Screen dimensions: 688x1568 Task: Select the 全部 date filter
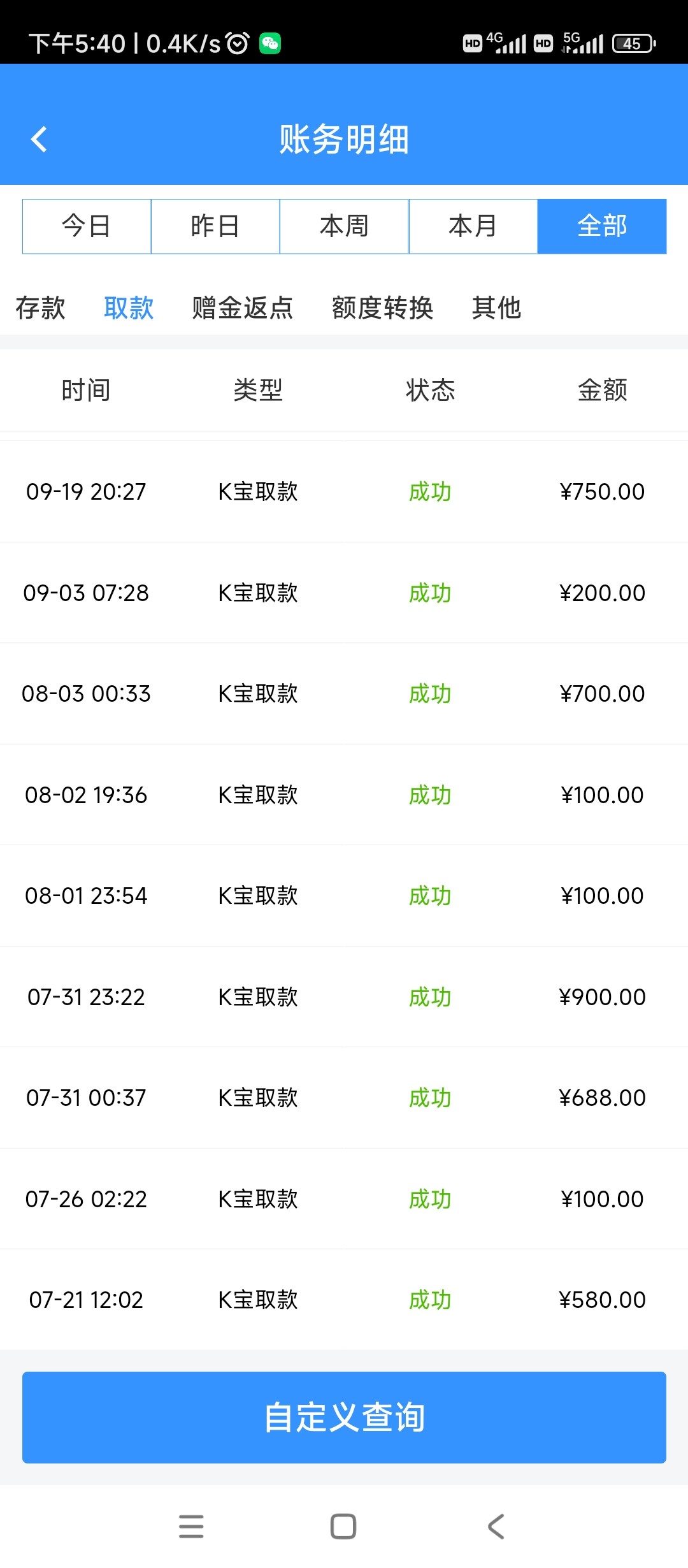point(602,226)
